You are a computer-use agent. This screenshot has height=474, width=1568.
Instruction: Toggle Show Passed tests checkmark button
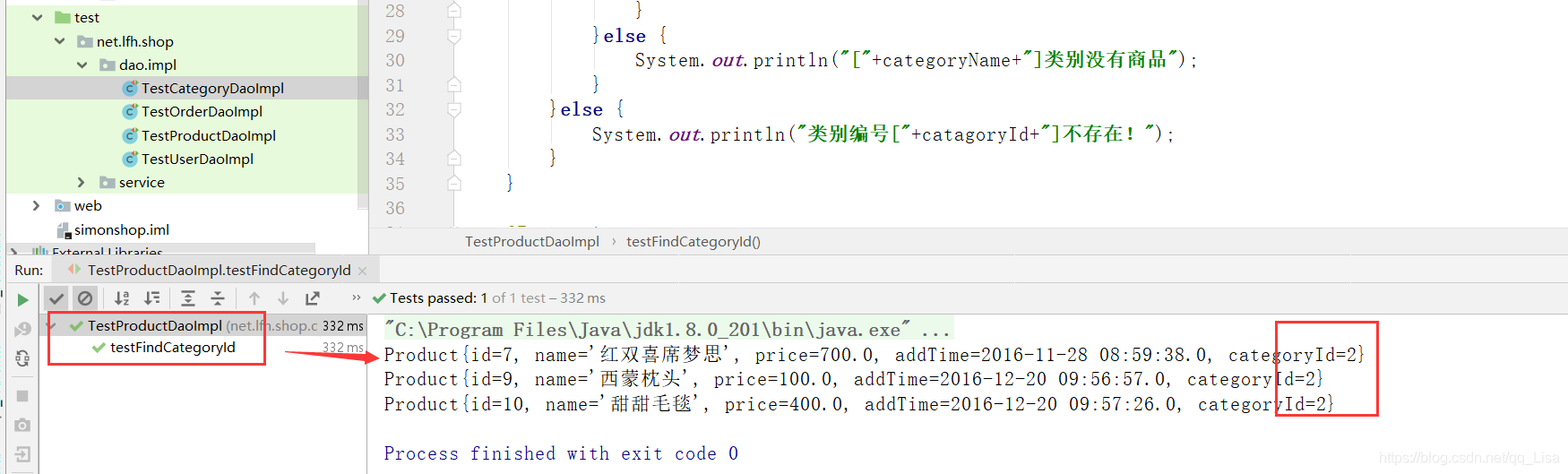(x=56, y=298)
